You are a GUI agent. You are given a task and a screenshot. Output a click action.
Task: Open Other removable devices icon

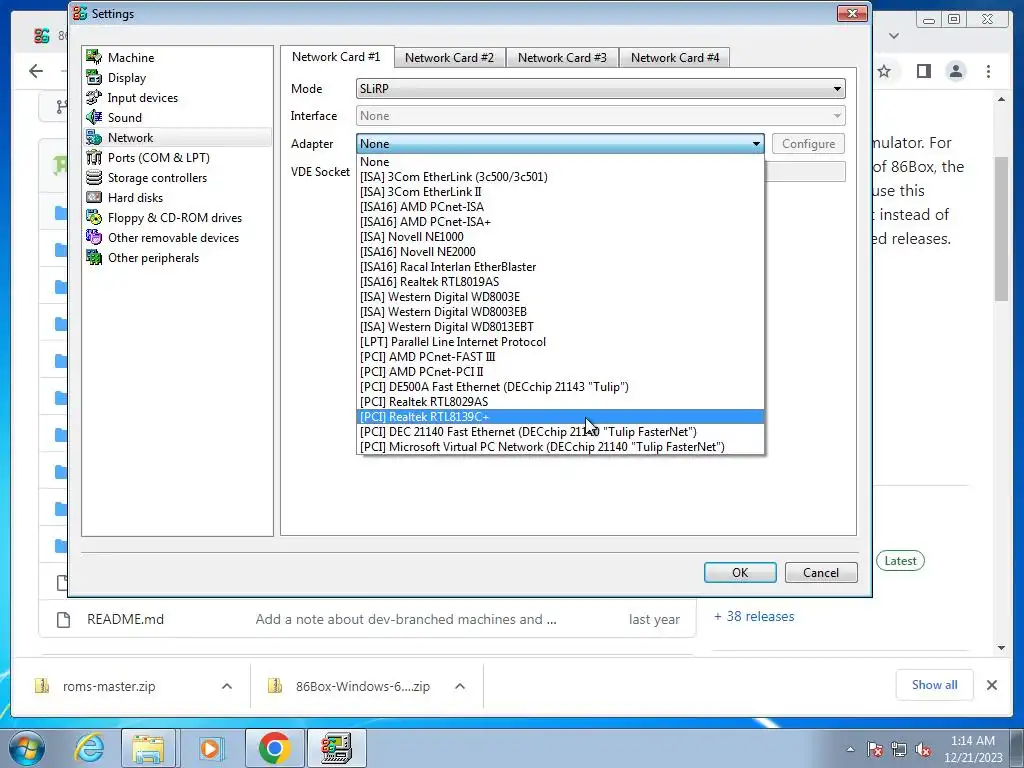[94, 238]
